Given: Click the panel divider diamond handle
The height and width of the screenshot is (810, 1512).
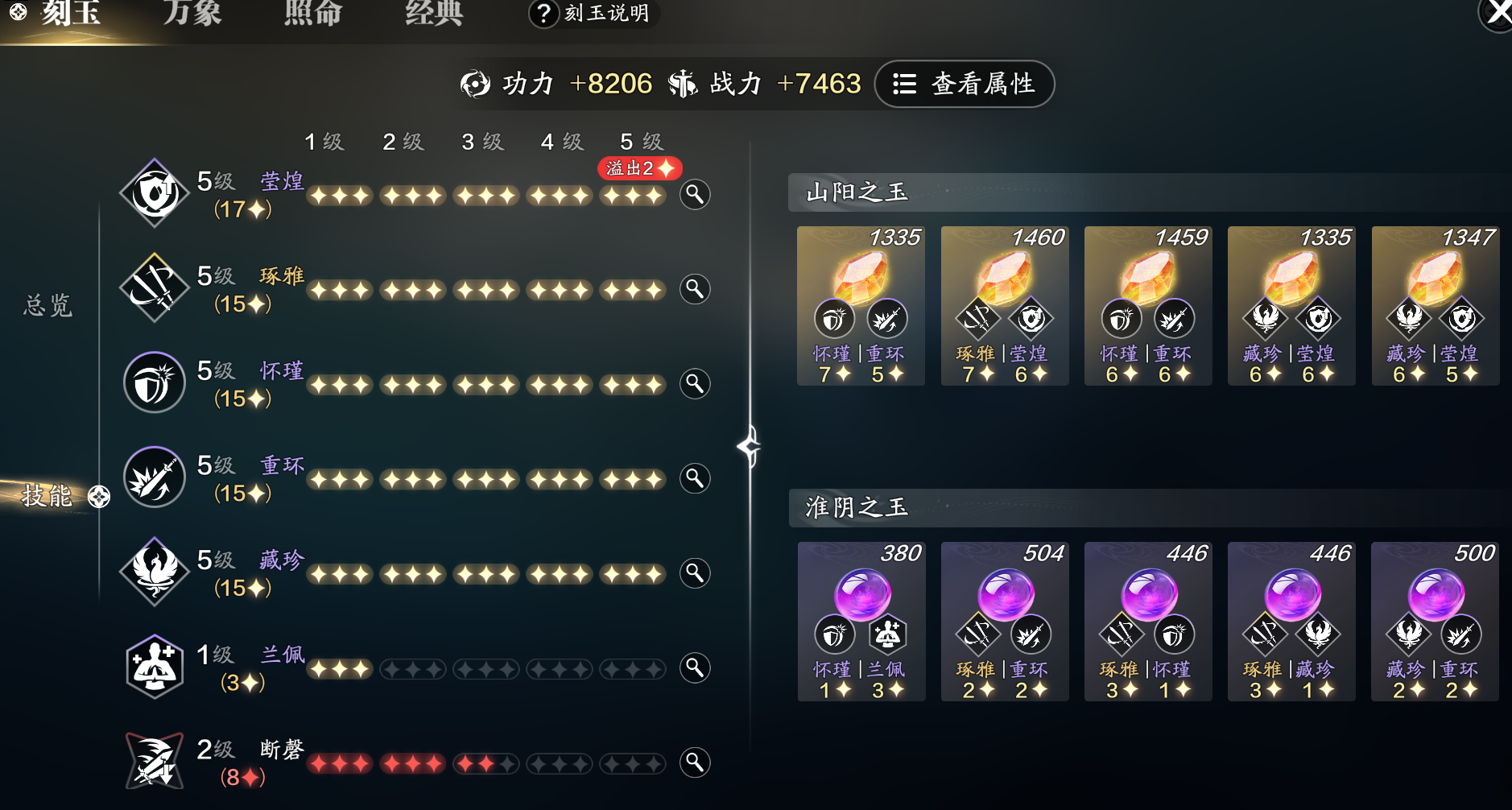Looking at the screenshot, I should [x=750, y=446].
